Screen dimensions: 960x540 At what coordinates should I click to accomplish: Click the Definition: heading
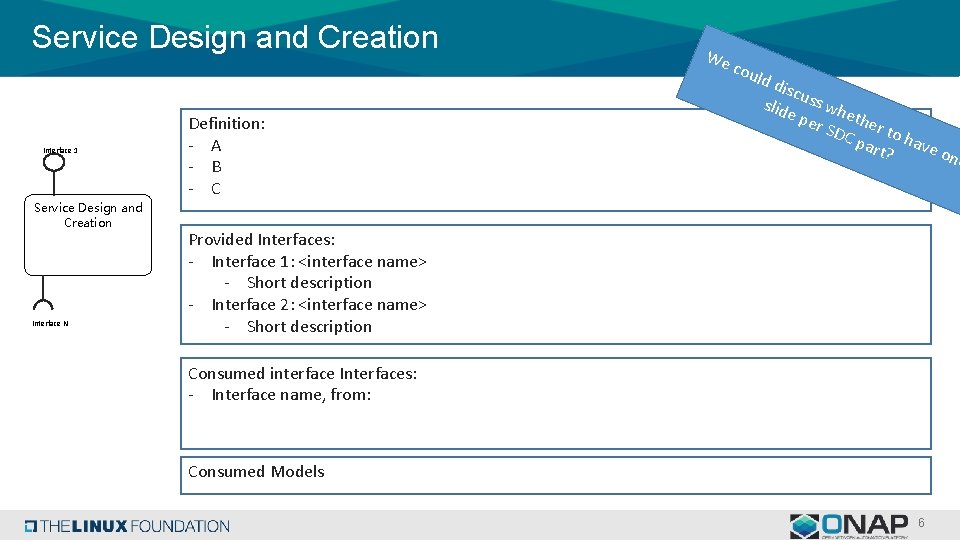pos(227,124)
